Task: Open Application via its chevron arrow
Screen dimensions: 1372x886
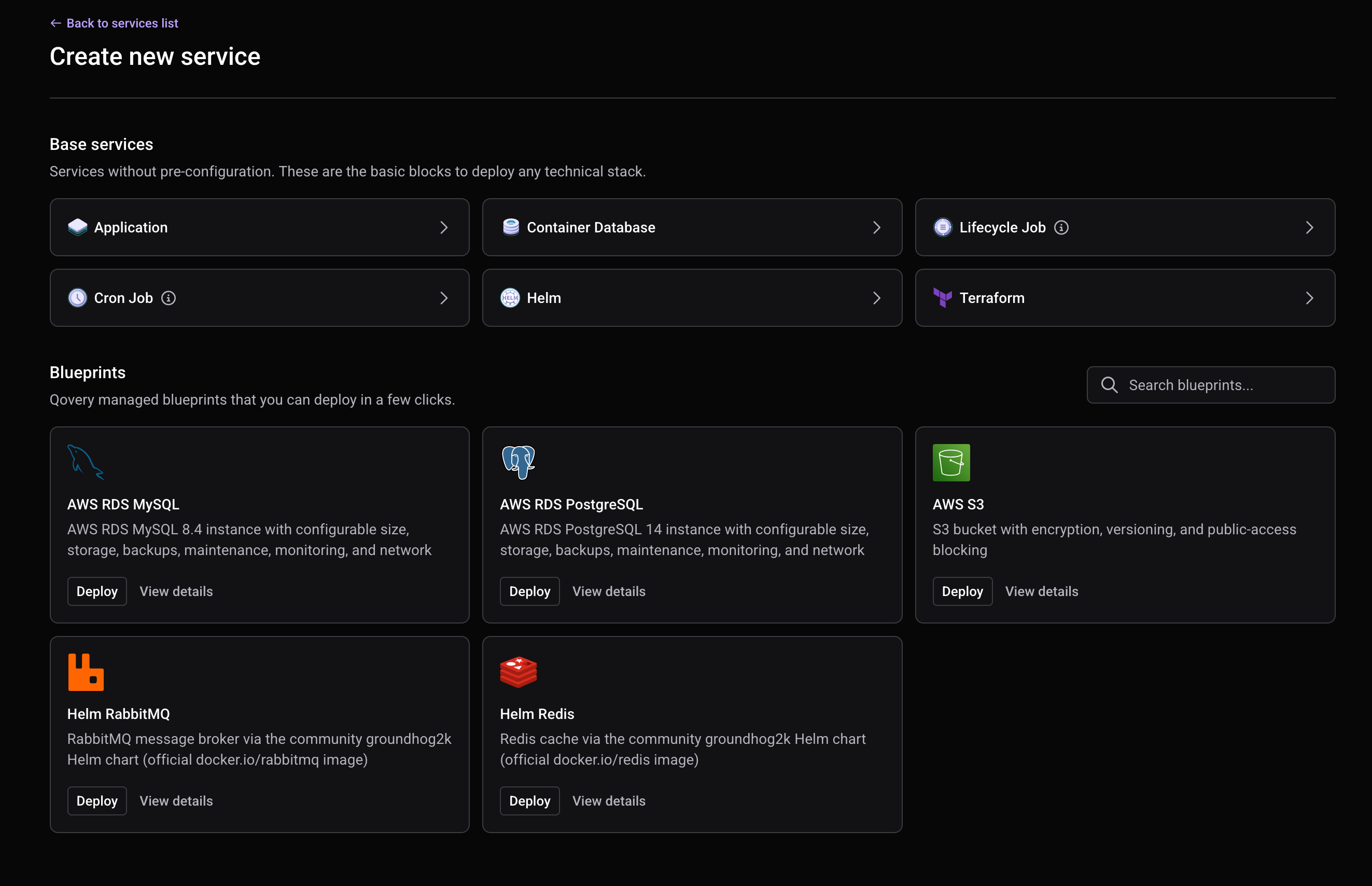Action: pyautogui.click(x=444, y=228)
